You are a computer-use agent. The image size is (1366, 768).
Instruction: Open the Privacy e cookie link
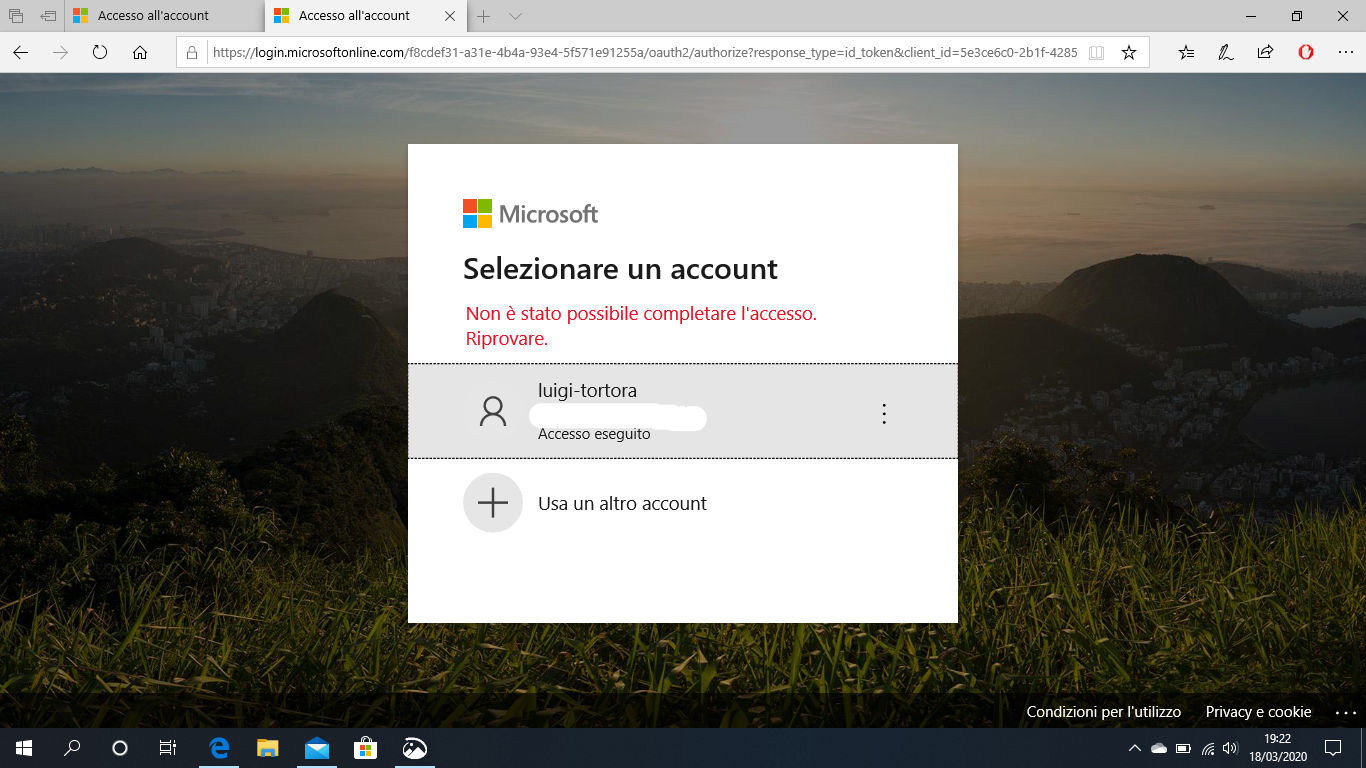click(x=1258, y=712)
